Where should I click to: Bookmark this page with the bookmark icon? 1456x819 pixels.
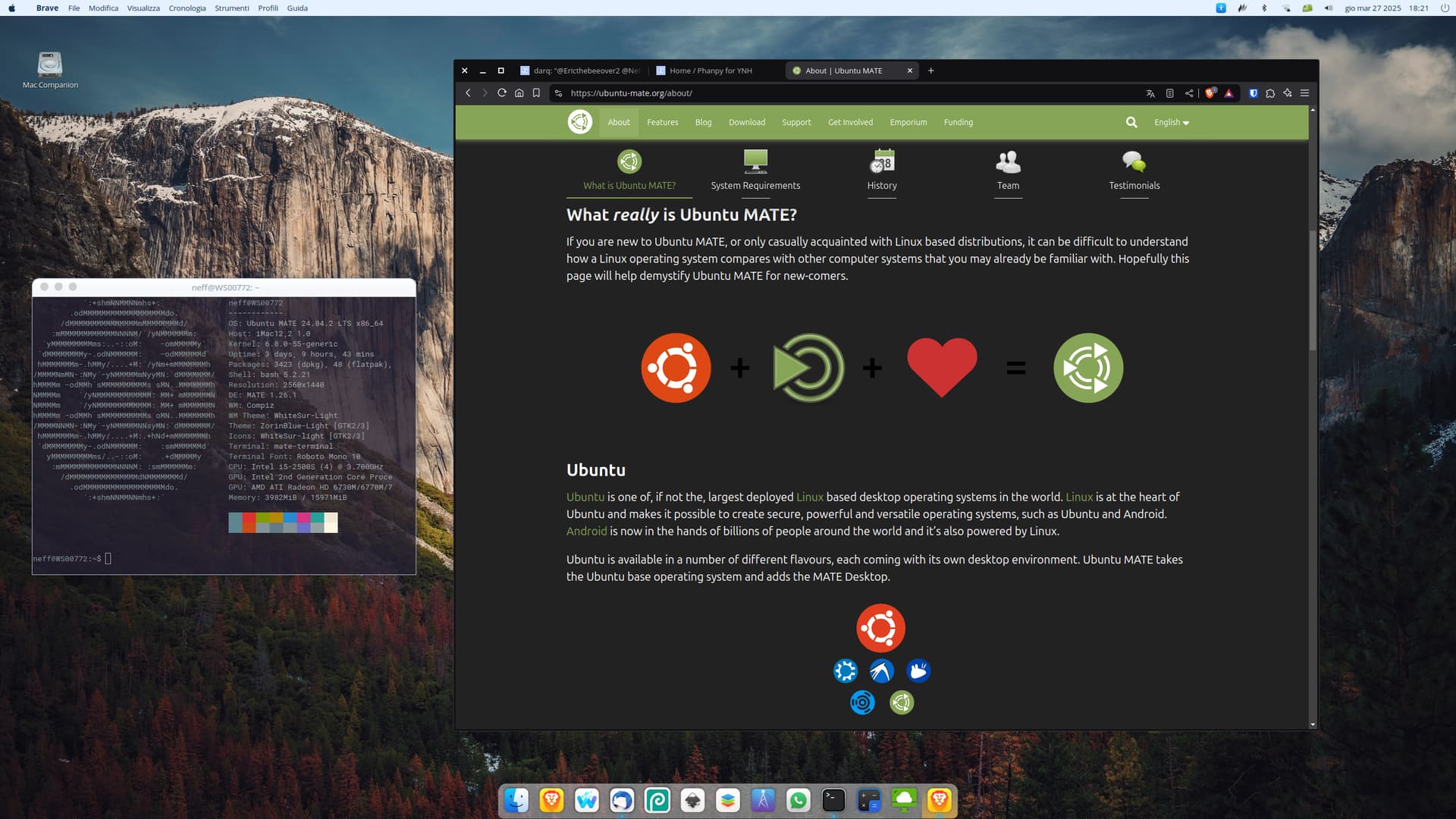coord(536,93)
